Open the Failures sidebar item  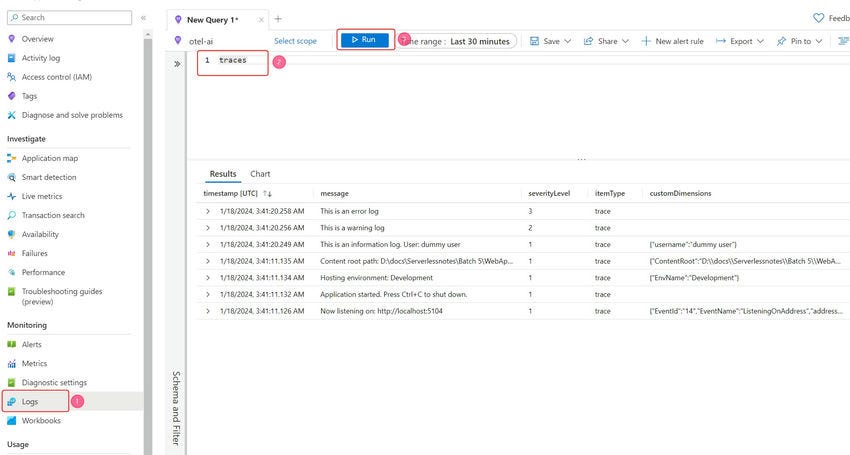tap(28, 253)
